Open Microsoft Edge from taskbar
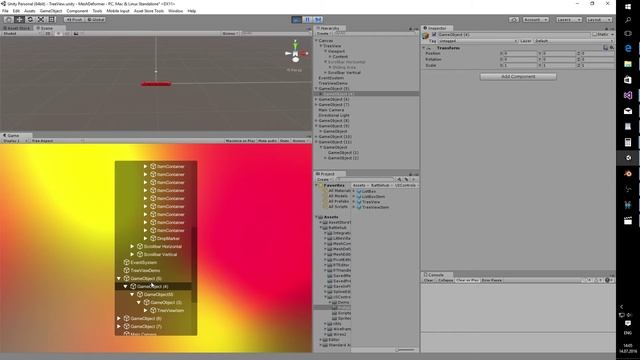 coord(628,48)
